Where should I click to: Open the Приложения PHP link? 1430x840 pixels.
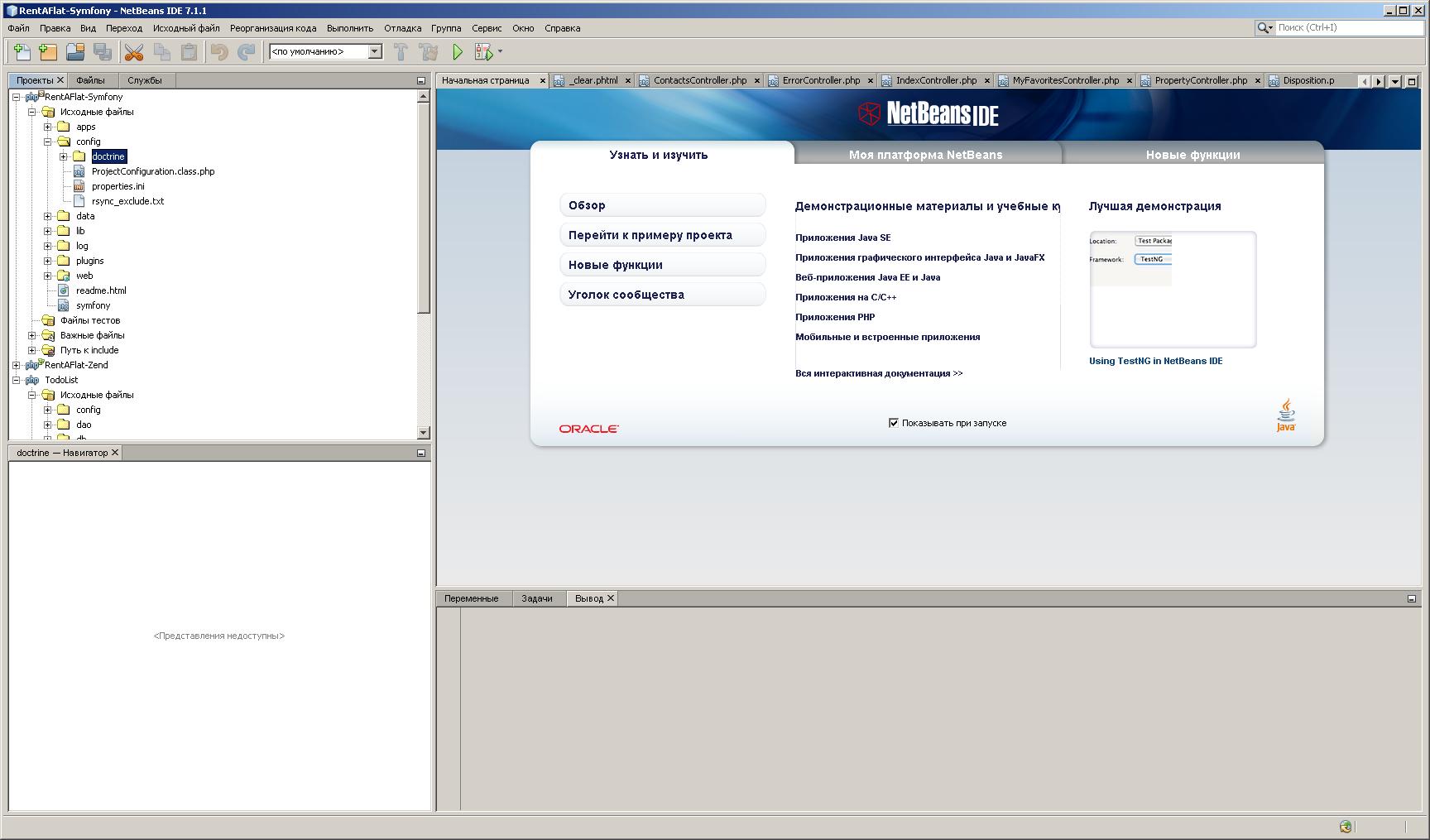[835, 317]
